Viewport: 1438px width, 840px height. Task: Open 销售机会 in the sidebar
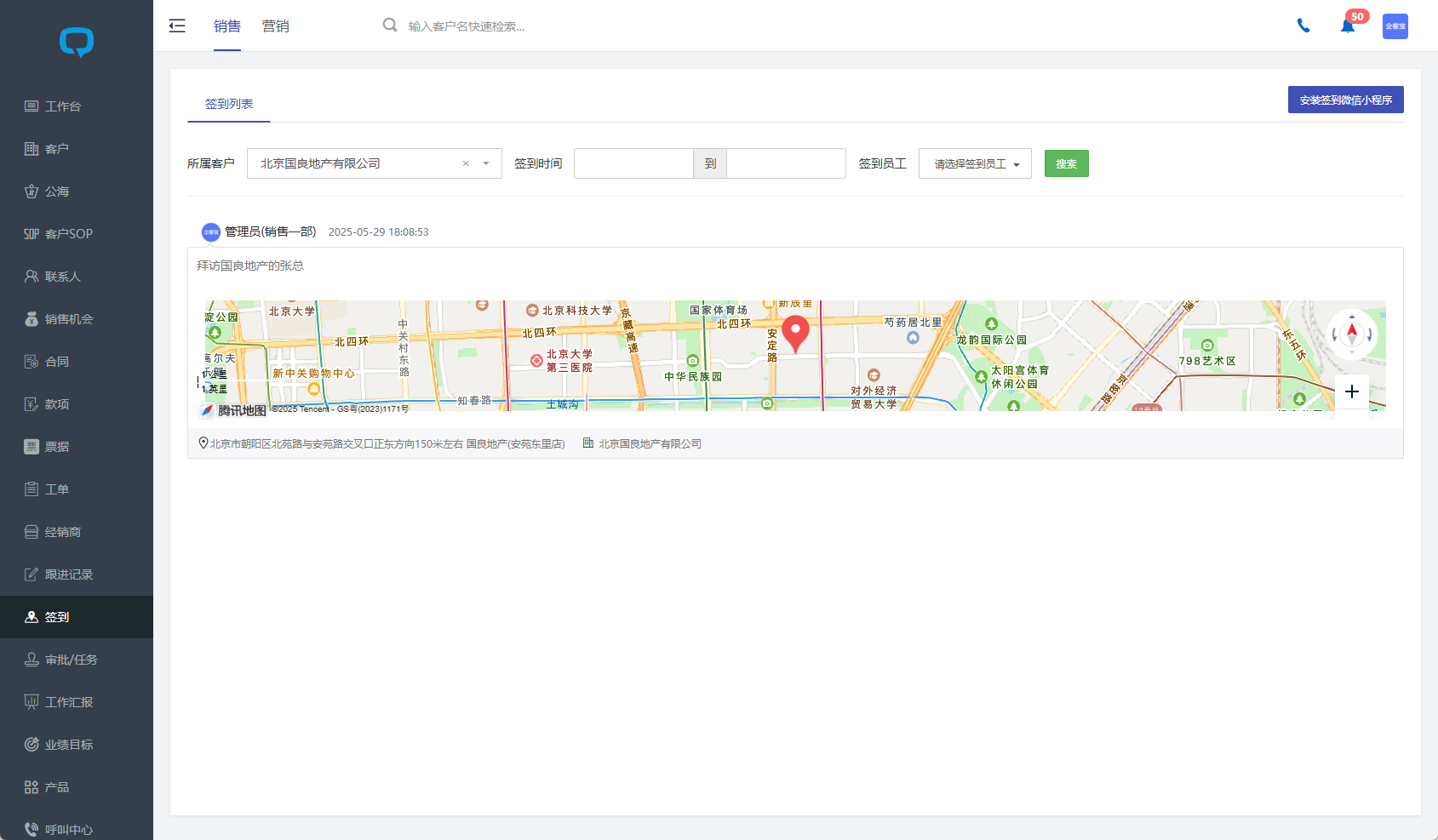(x=69, y=319)
